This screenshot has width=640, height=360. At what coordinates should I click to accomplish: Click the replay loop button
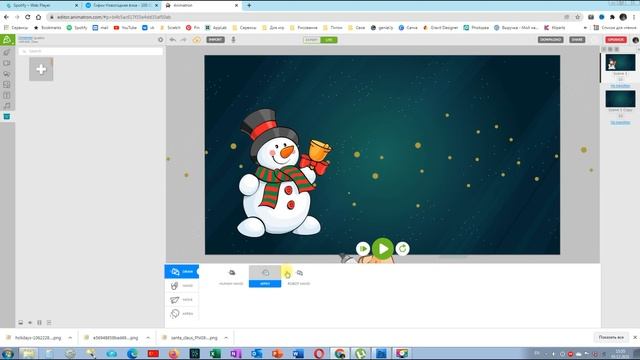[402, 248]
